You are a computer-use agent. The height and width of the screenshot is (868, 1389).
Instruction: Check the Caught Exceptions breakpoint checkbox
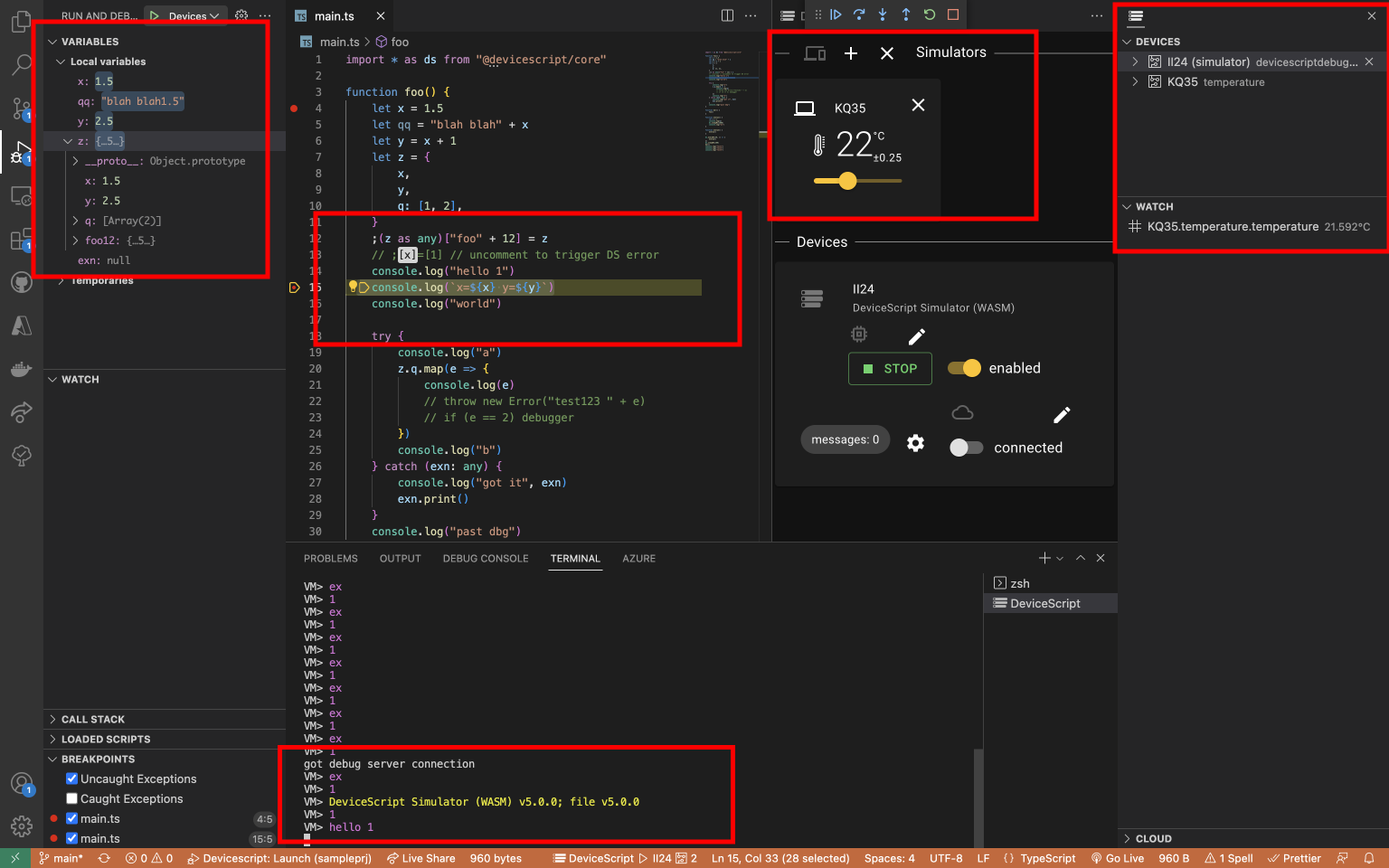pyautogui.click(x=71, y=798)
